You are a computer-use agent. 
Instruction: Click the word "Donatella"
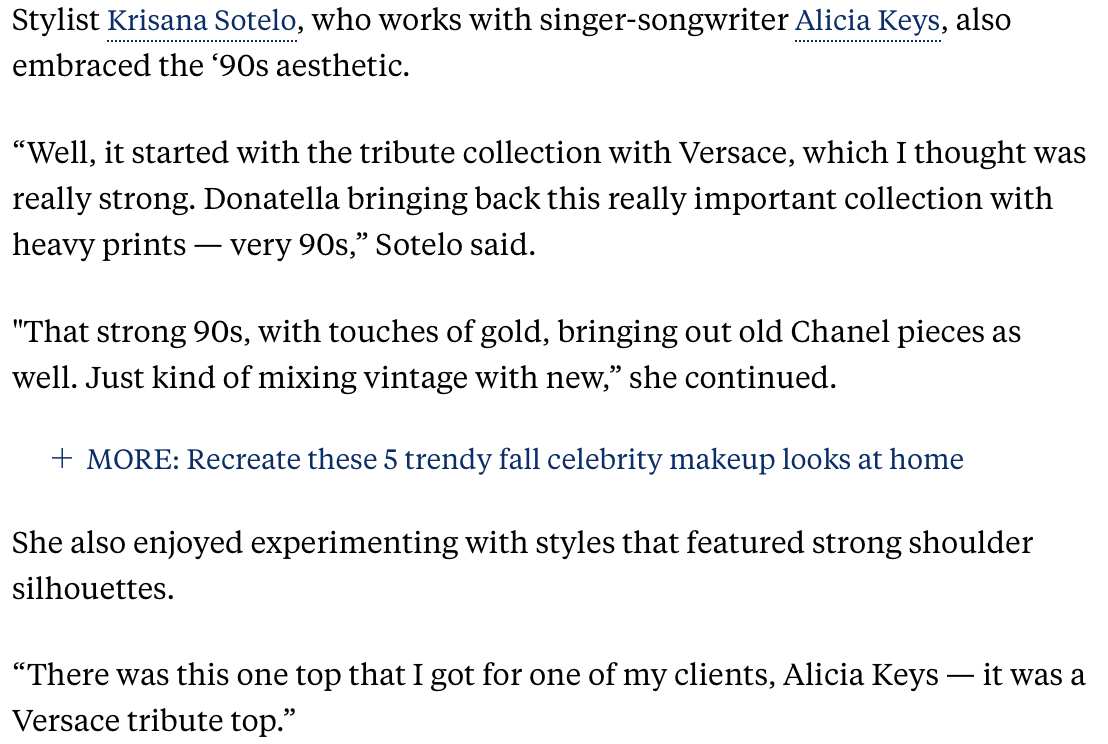coord(270,198)
